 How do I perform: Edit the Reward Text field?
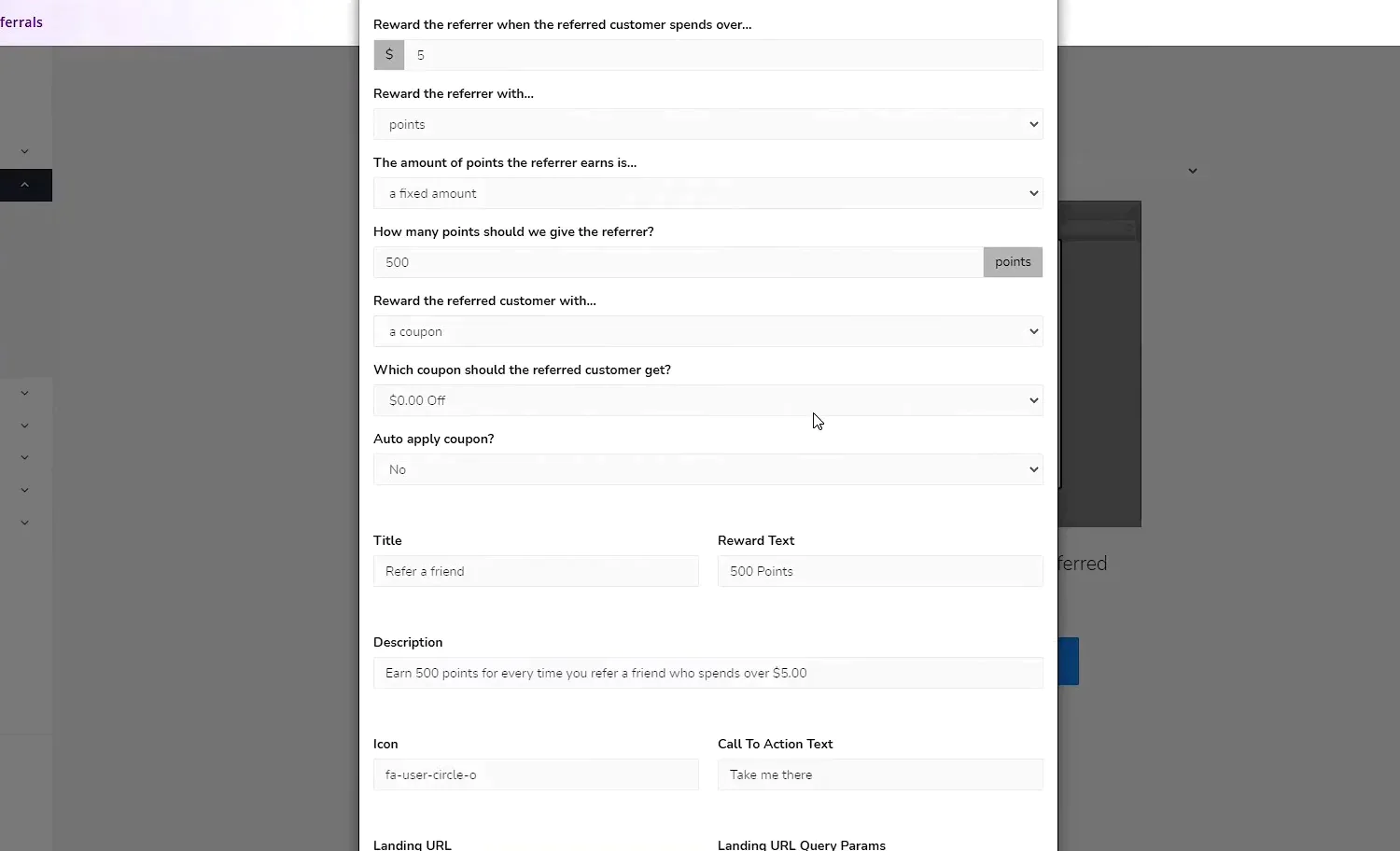coord(879,571)
